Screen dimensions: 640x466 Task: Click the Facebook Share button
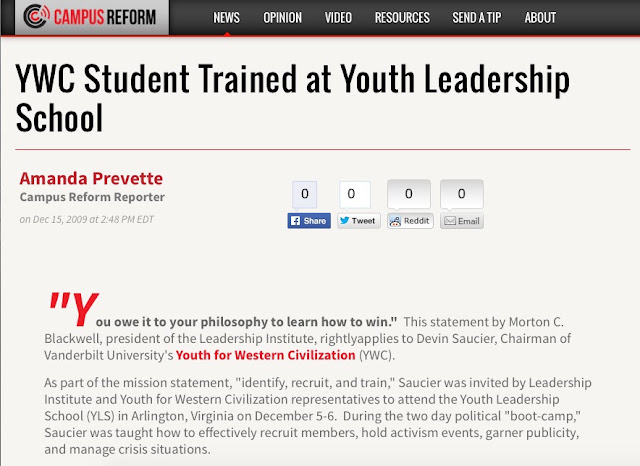coord(309,221)
